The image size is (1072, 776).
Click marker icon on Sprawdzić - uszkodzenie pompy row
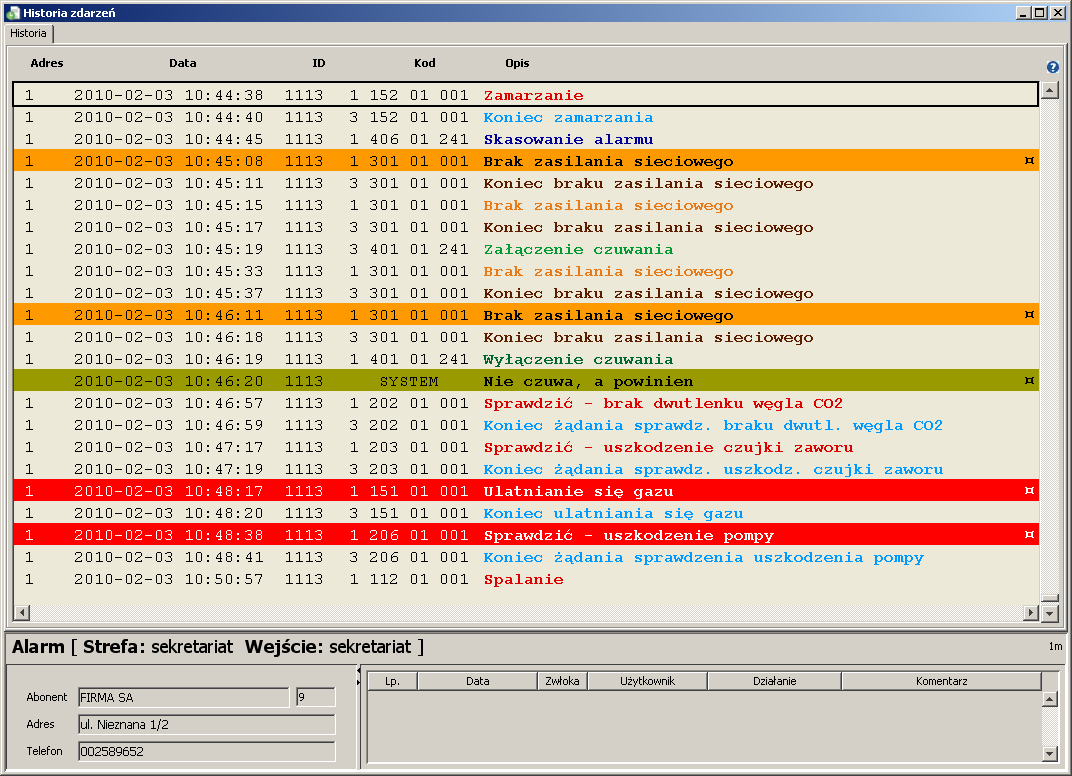coord(1029,535)
